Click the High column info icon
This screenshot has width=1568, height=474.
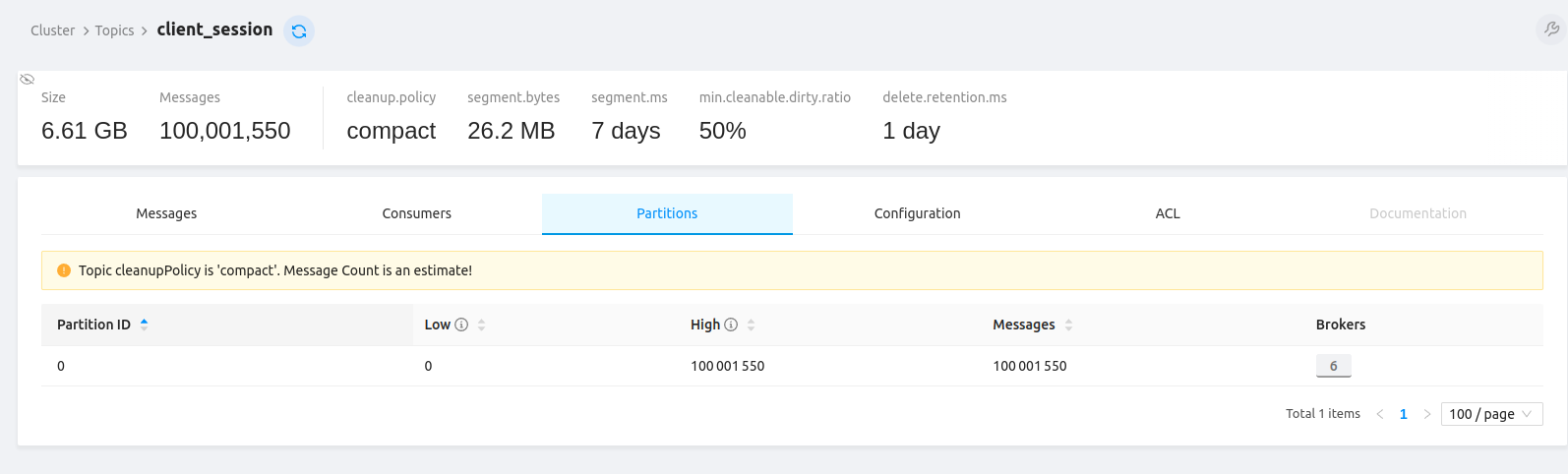(x=731, y=325)
